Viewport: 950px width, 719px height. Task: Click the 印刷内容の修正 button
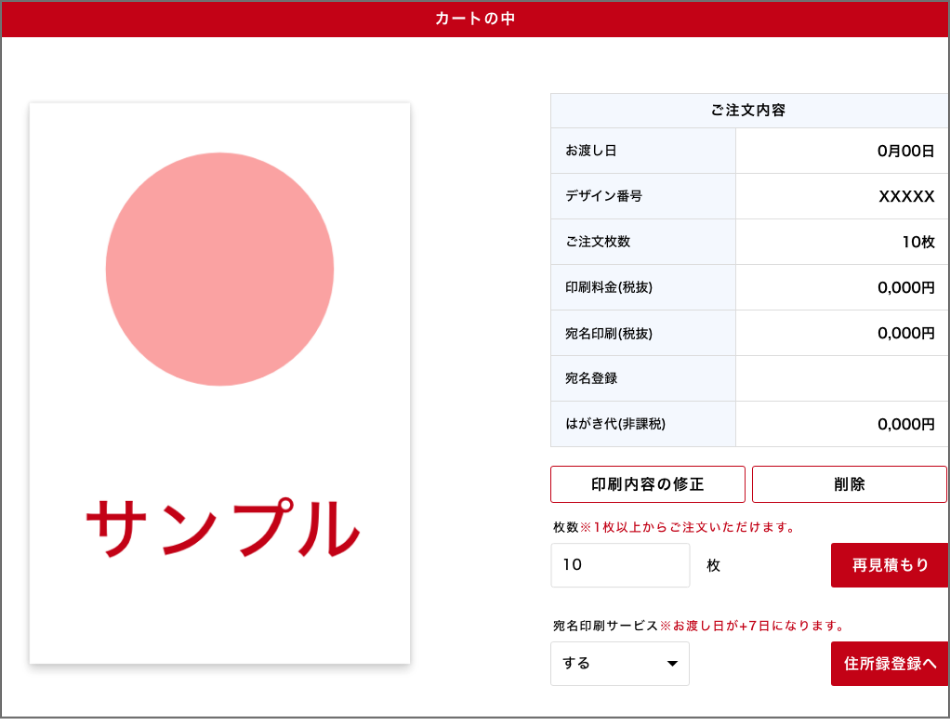pyautogui.click(x=647, y=484)
